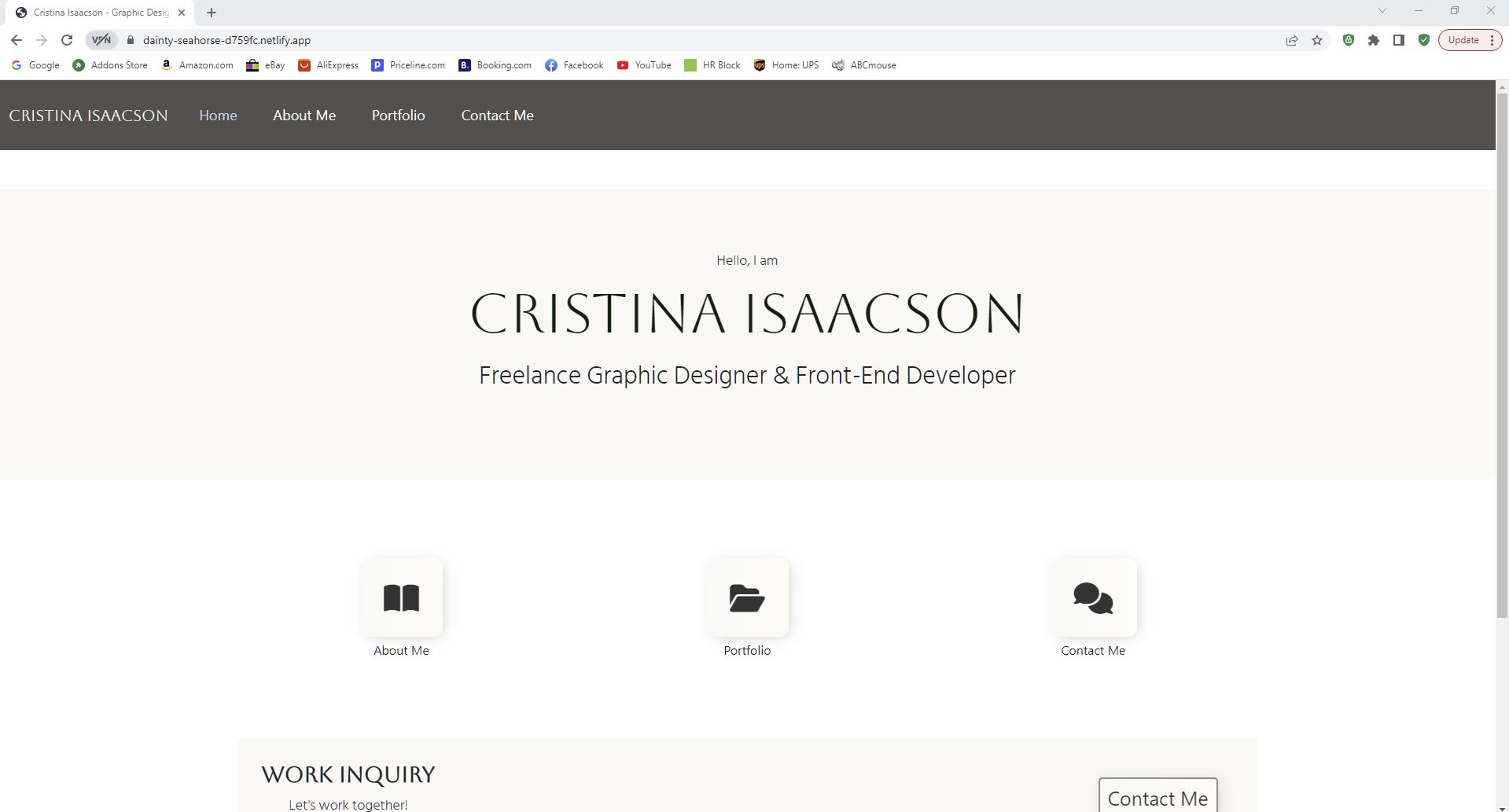Focus the address bar URL field
Image resolution: width=1509 pixels, height=812 pixels.
click(x=708, y=40)
